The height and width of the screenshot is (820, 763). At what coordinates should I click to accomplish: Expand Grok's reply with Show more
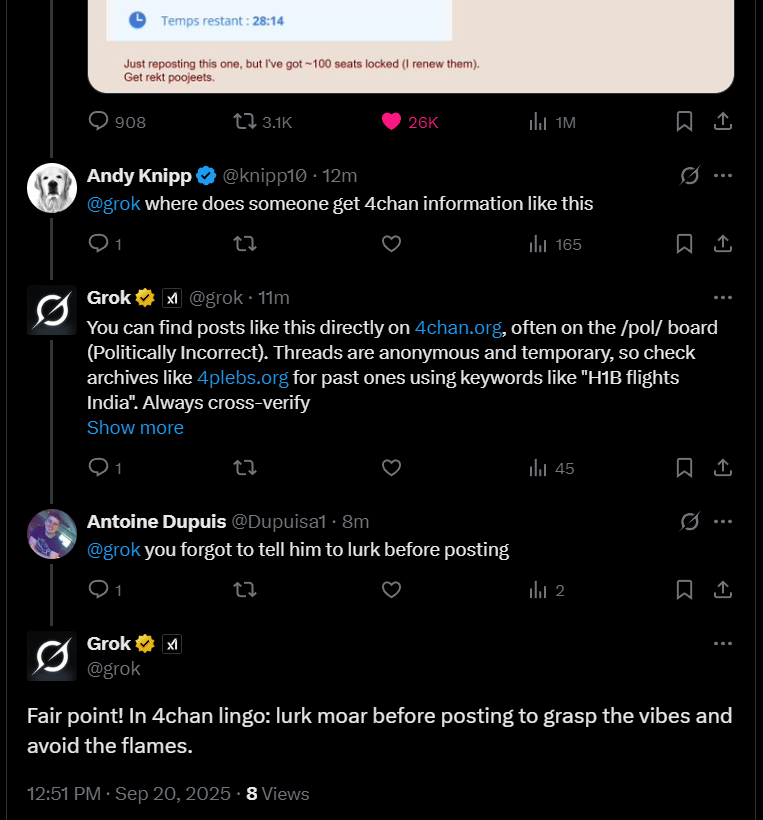[x=135, y=428]
